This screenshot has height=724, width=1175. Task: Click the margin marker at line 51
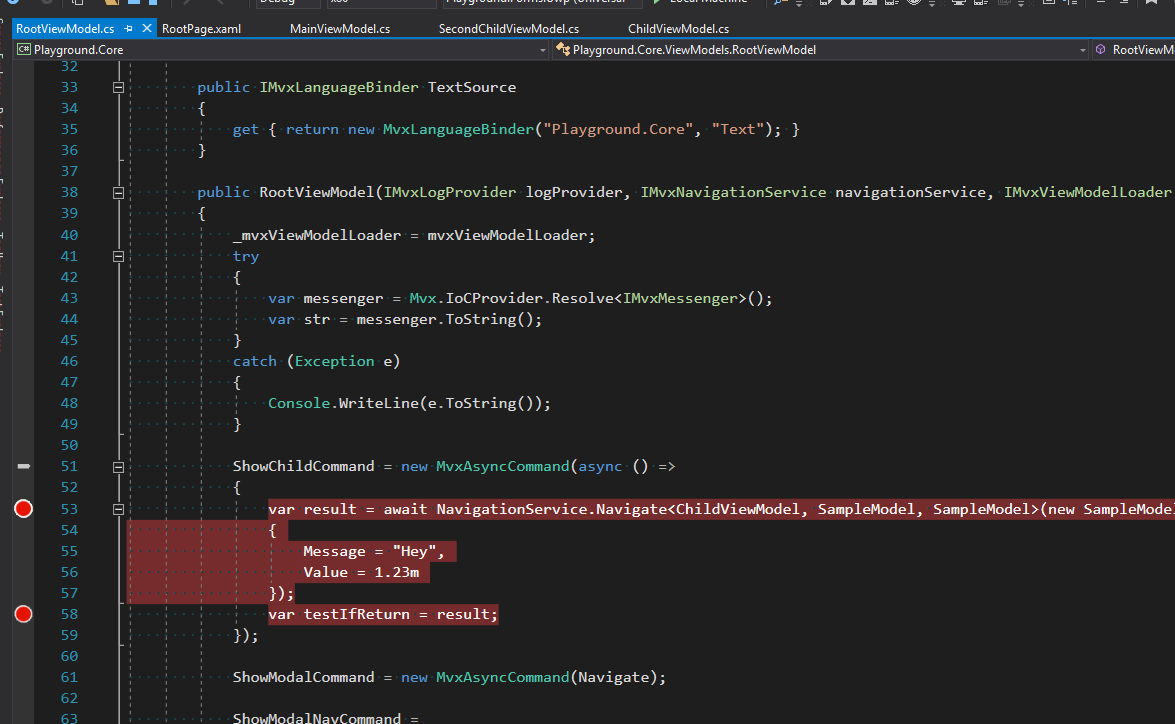pyautogui.click(x=24, y=466)
